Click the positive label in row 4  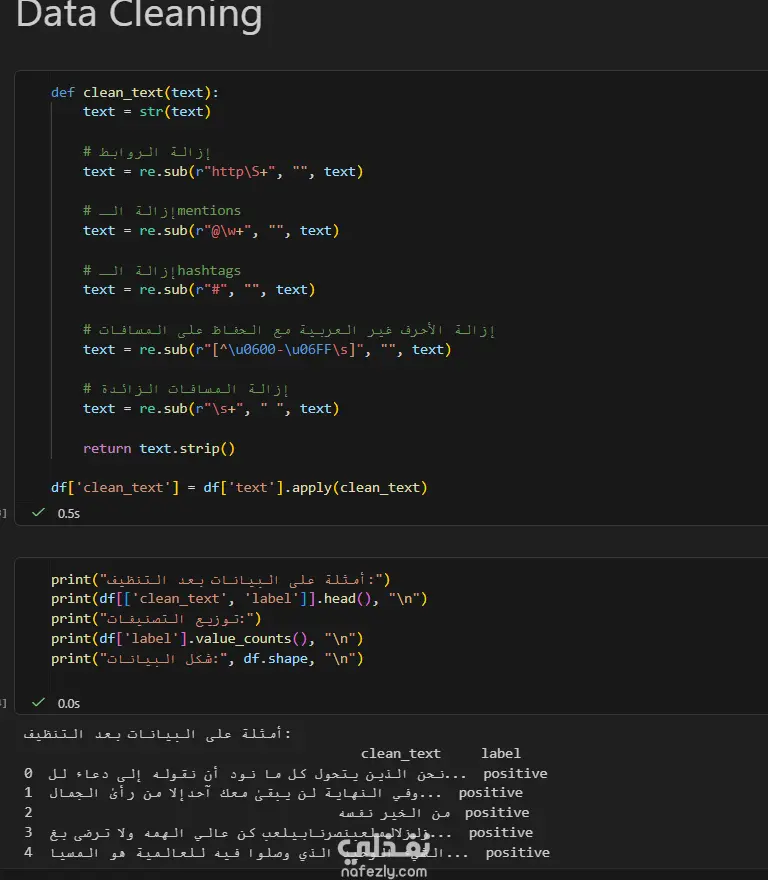(x=517, y=852)
